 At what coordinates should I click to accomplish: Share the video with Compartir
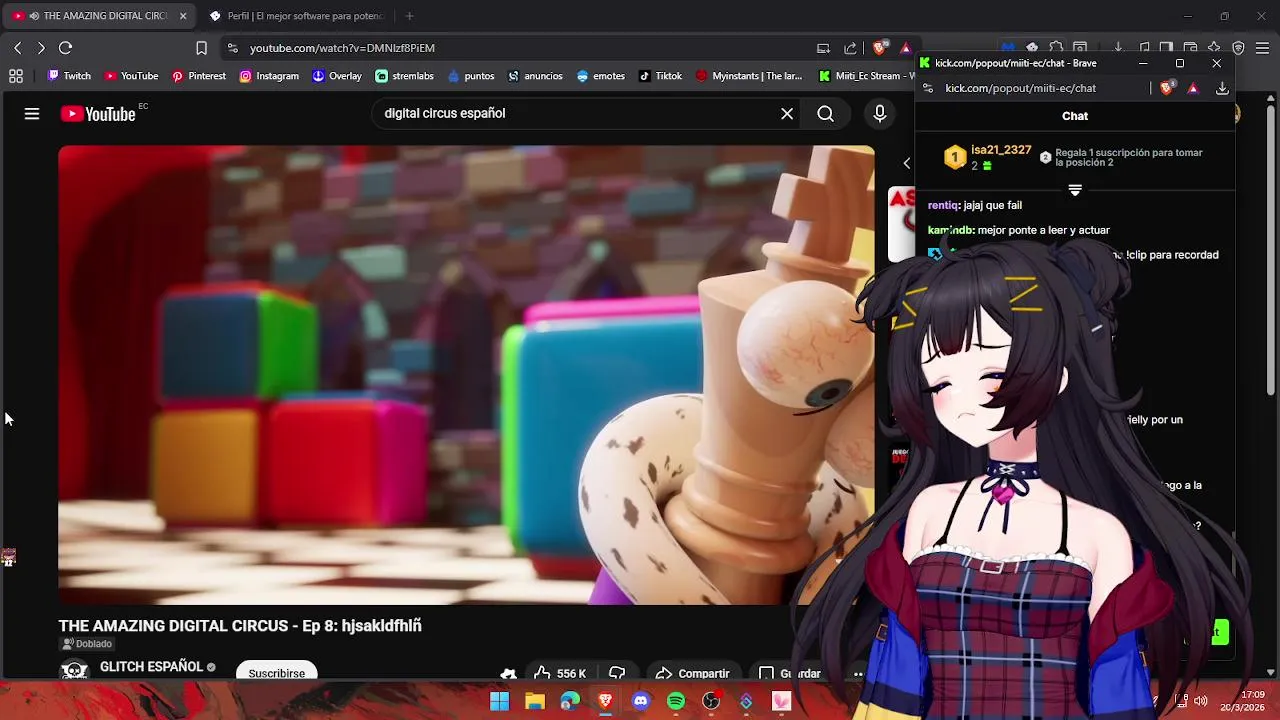click(693, 674)
